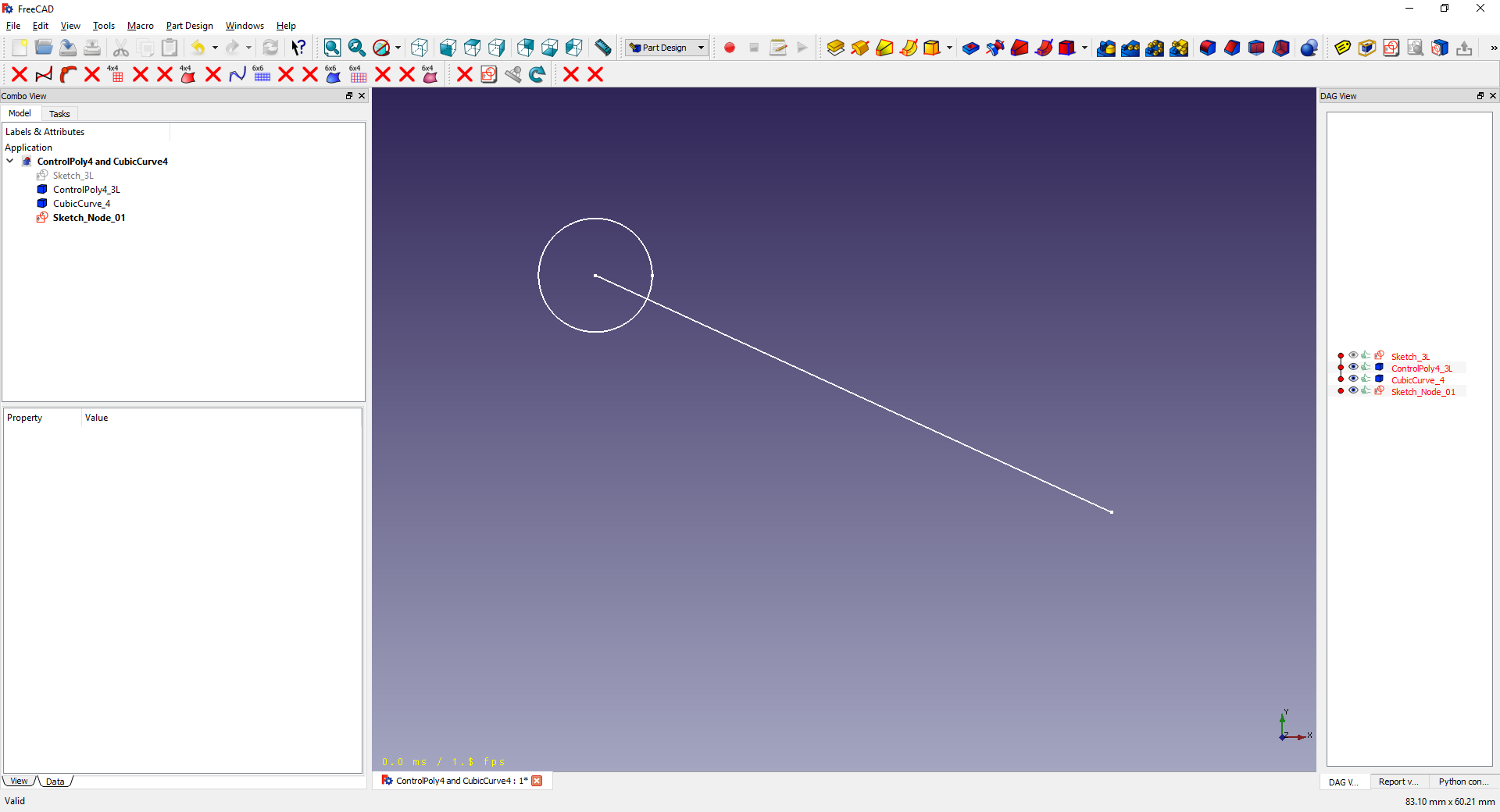Select CubicCurve_4 in the model tree
This screenshot has height=812, width=1500.
pos(81,203)
